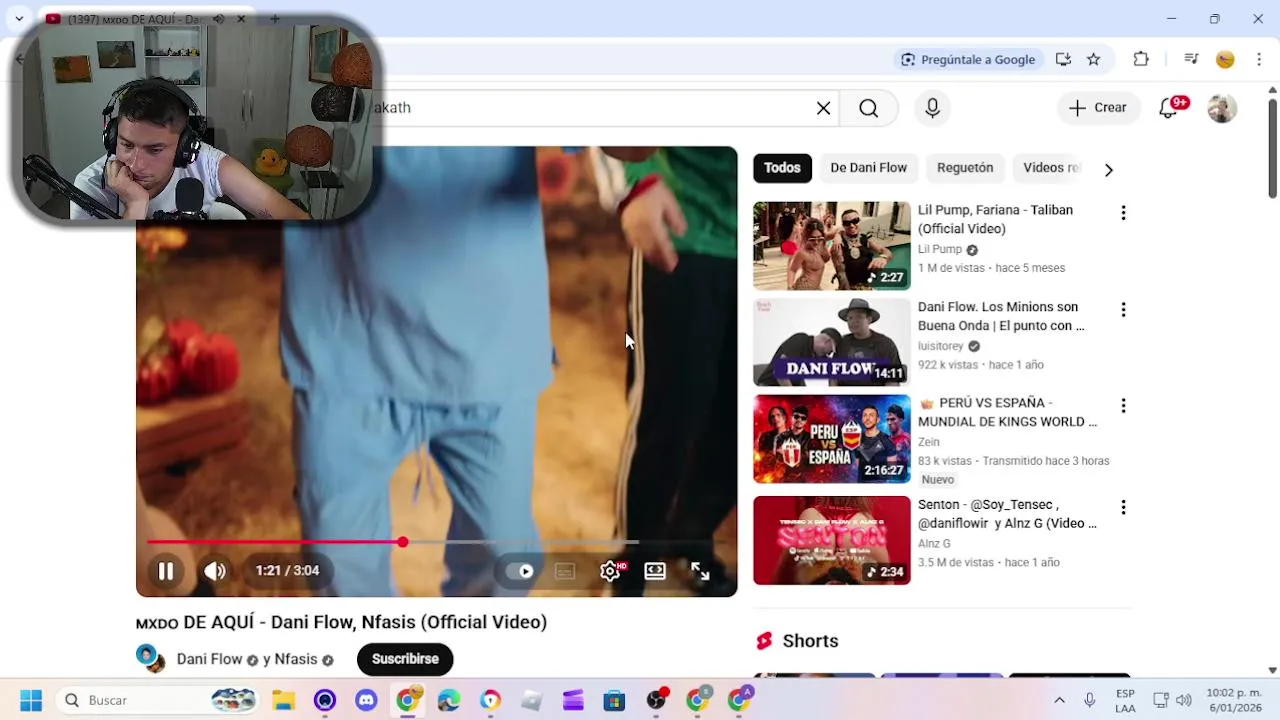Toggle the player subtitles button
This screenshot has width=1280, height=720.
pyautogui.click(x=565, y=571)
